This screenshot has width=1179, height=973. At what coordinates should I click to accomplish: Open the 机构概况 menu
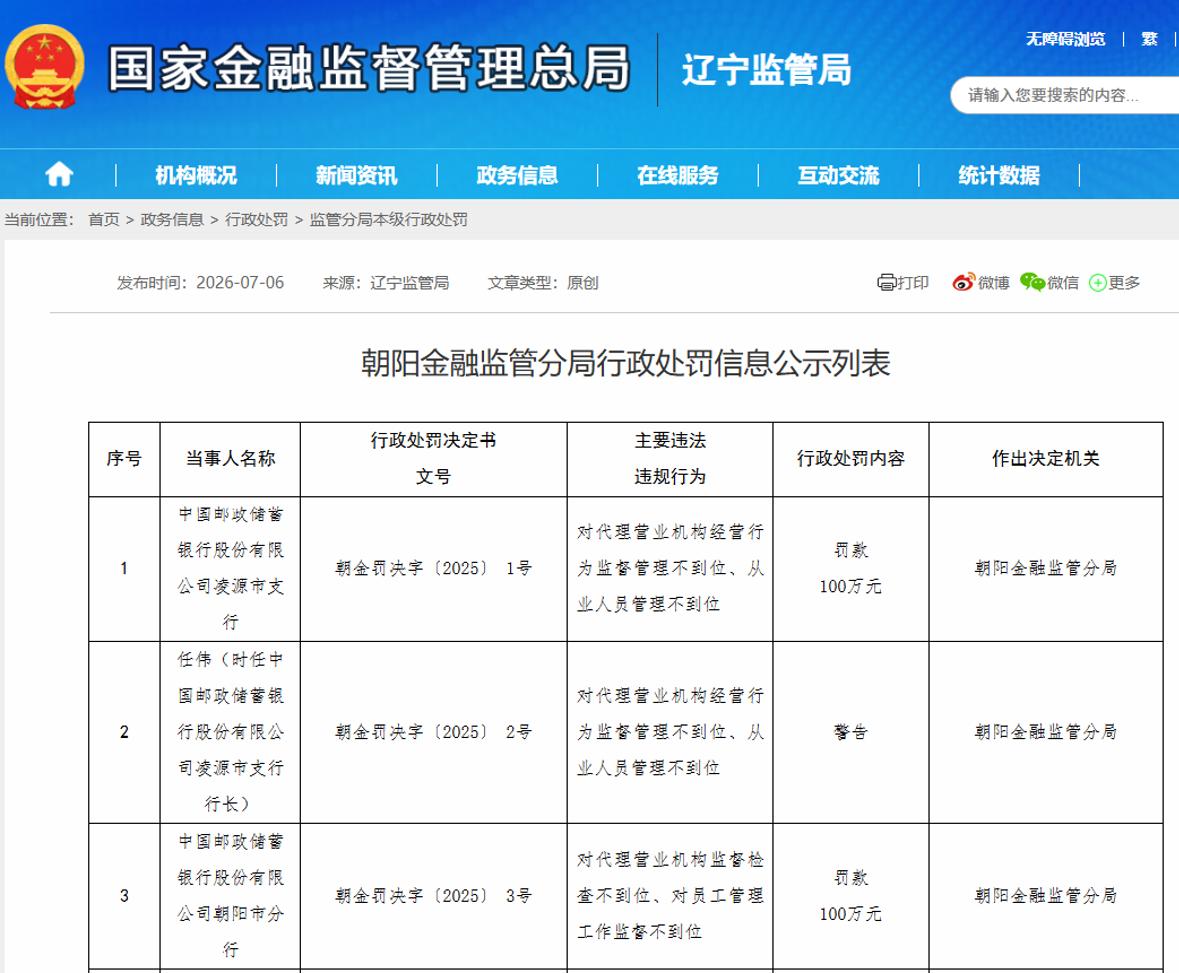196,175
